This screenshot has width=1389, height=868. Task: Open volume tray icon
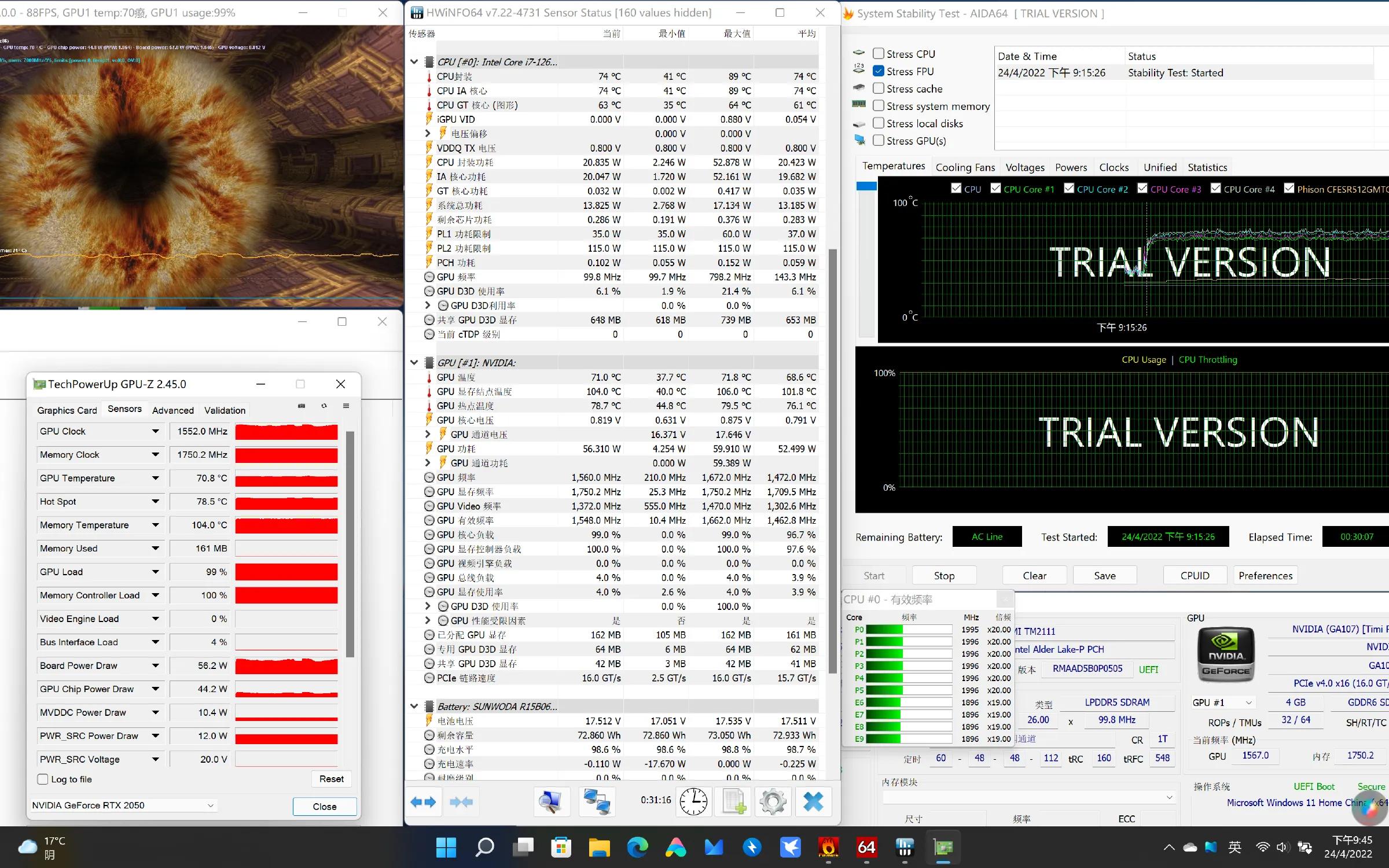[1283, 848]
